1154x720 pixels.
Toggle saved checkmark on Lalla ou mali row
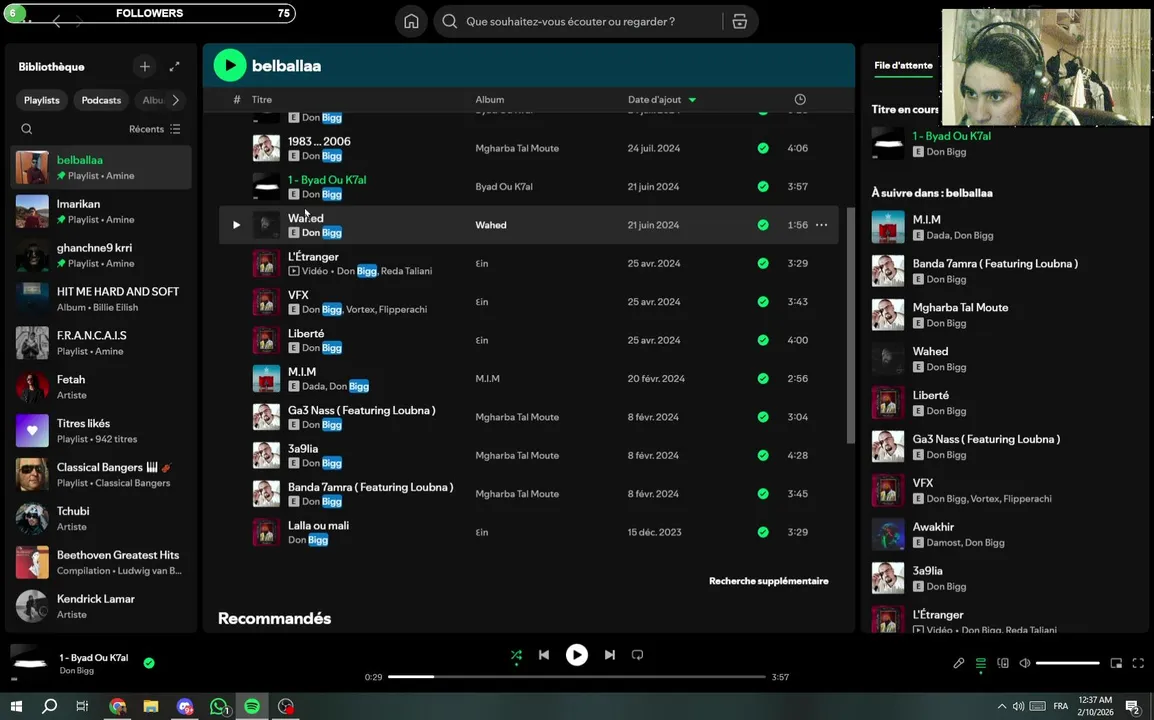[x=763, y=532]
